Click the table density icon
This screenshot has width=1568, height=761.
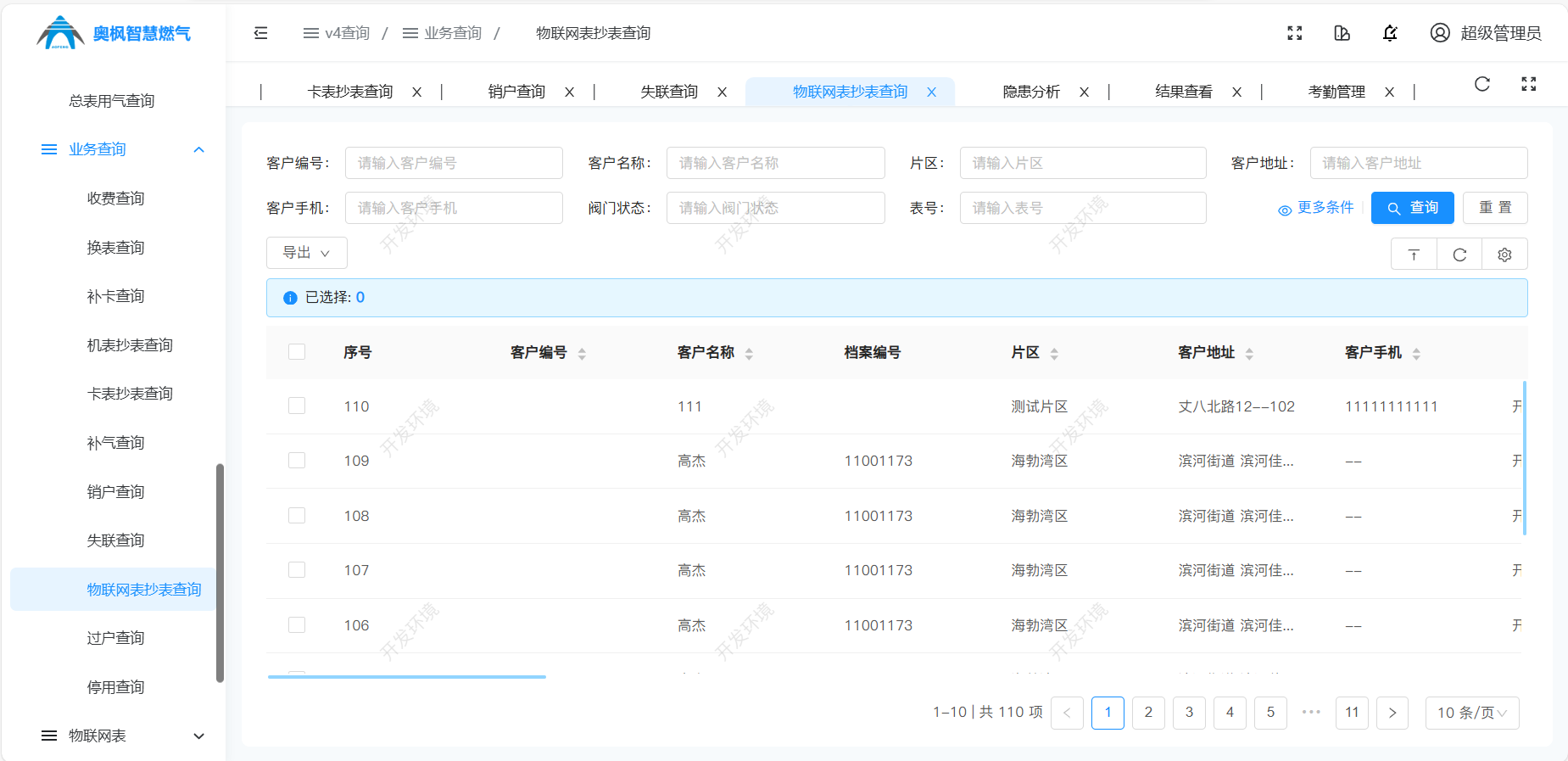pyautogui.click(x=1414, y=255)
